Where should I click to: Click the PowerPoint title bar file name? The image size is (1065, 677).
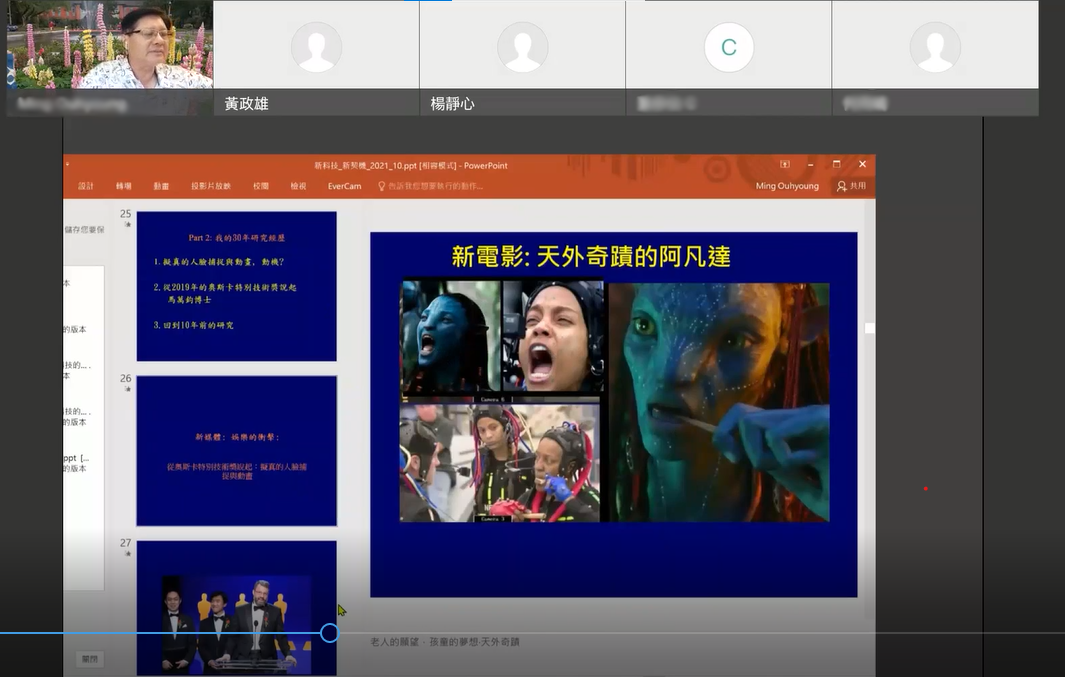pyautogui.click(x=410, y=165)
